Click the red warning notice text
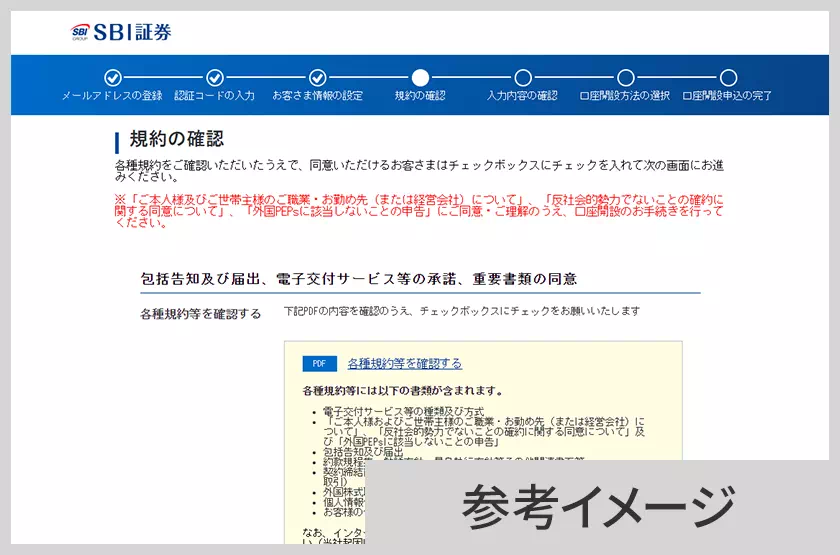Image resolution: width=840 pixels, height=555 pixels. [x=418, y=211]
